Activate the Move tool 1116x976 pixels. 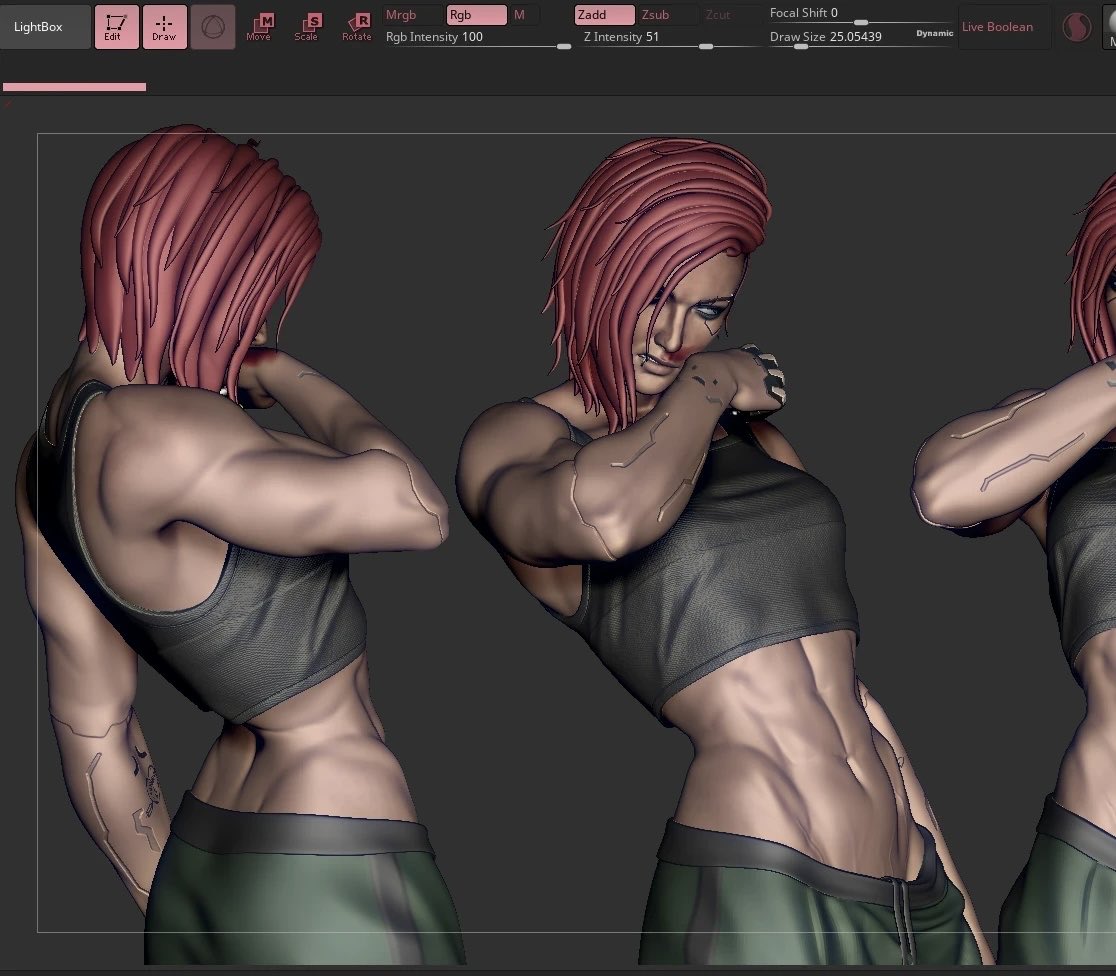pyautogui.click(x=259, y=27)
